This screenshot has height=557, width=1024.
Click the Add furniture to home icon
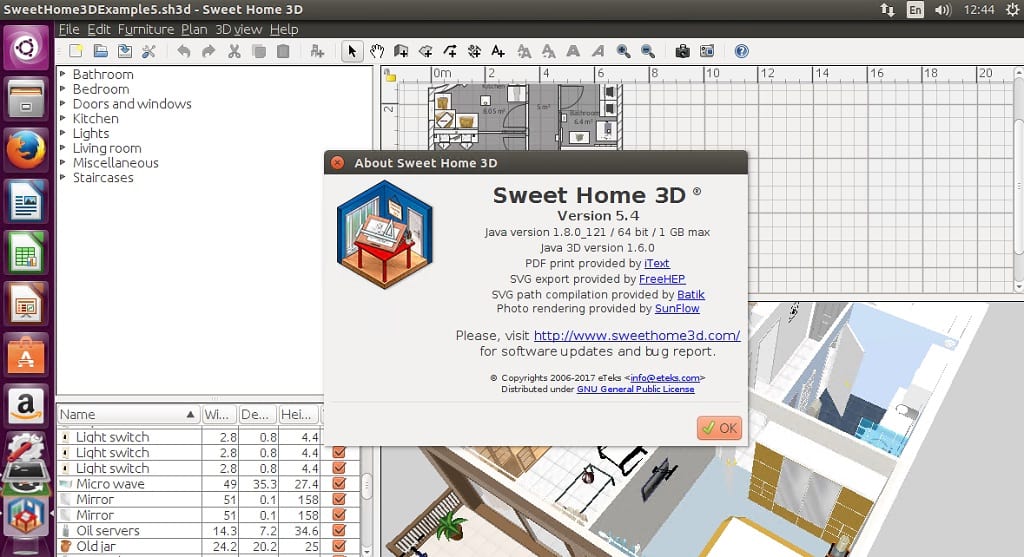pyautogui.click(x=317, y=51)
